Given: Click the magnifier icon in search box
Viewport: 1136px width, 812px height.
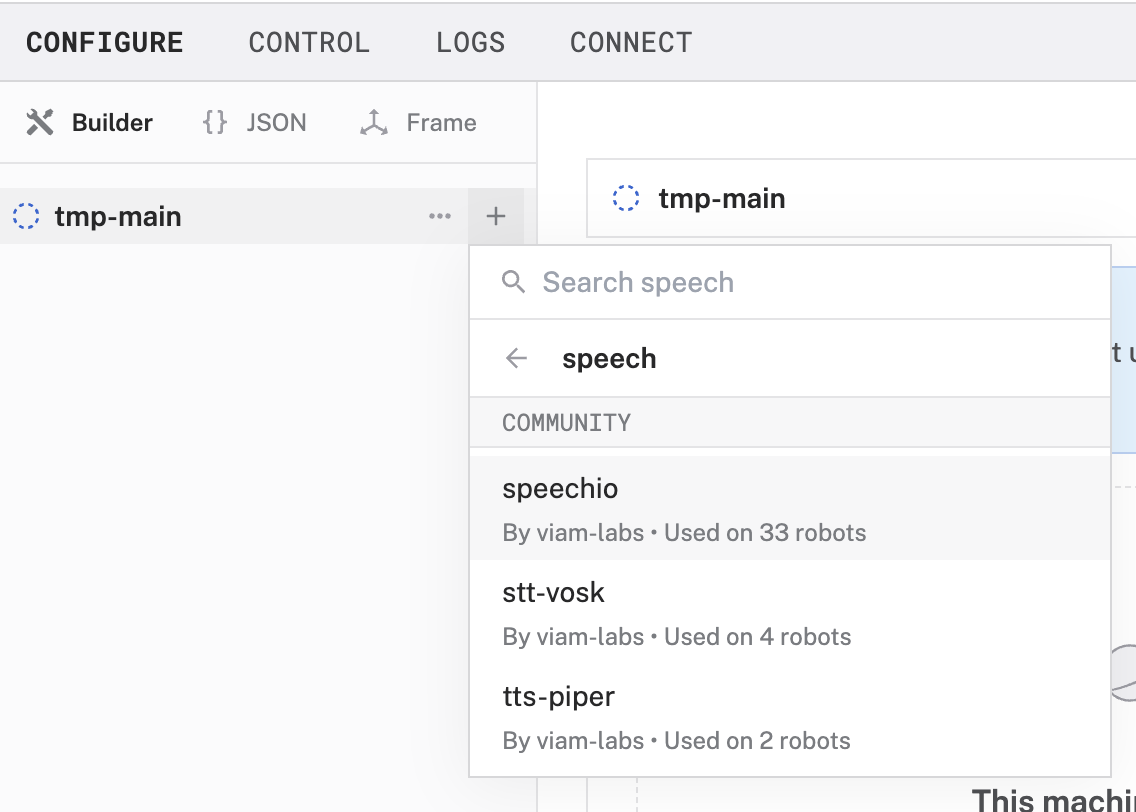Looking at the screenshot, I should (x=514, y=282).
